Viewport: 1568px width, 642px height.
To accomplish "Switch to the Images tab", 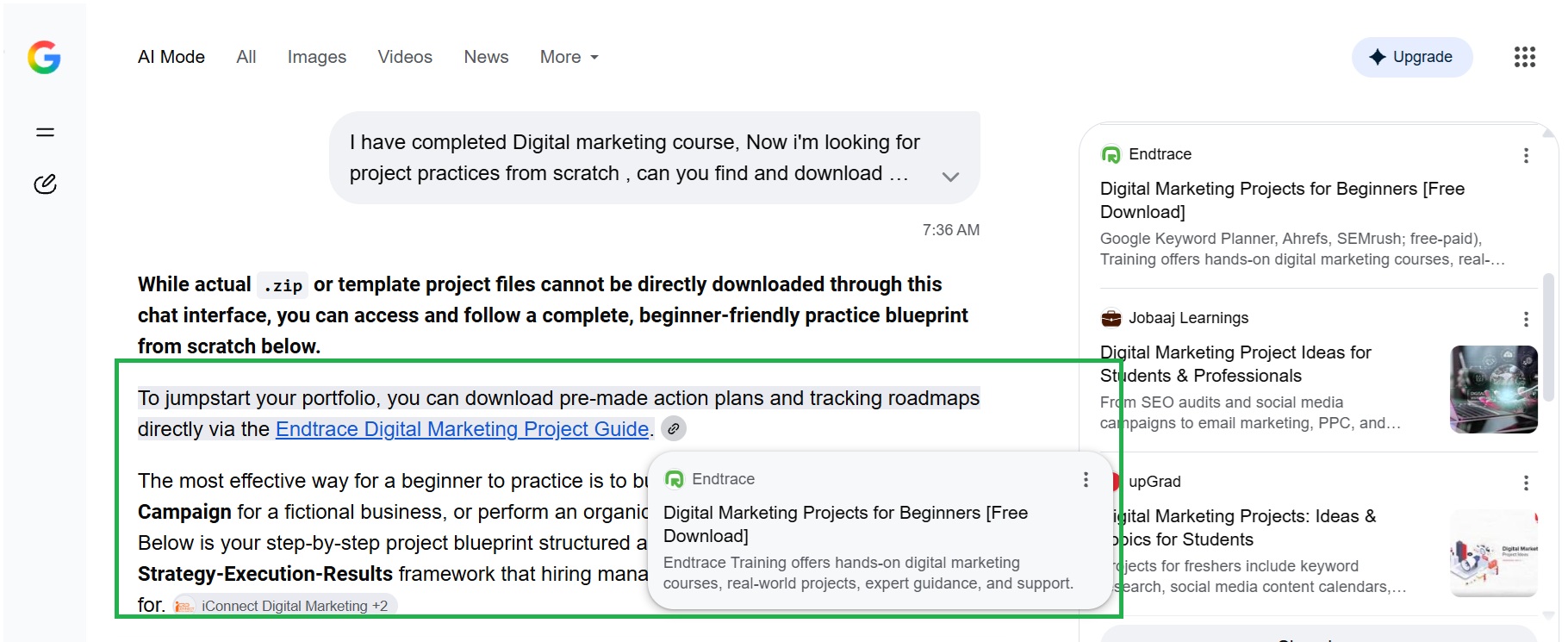I will coord(317,57).
